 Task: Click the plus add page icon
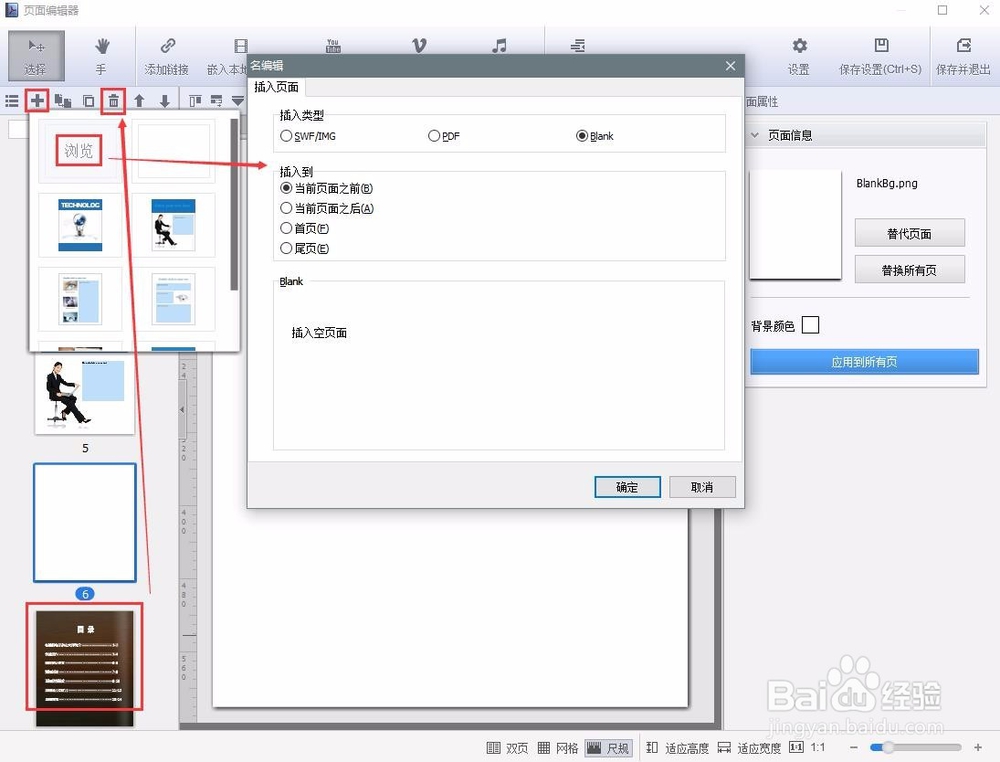click(x=37, y=101)
